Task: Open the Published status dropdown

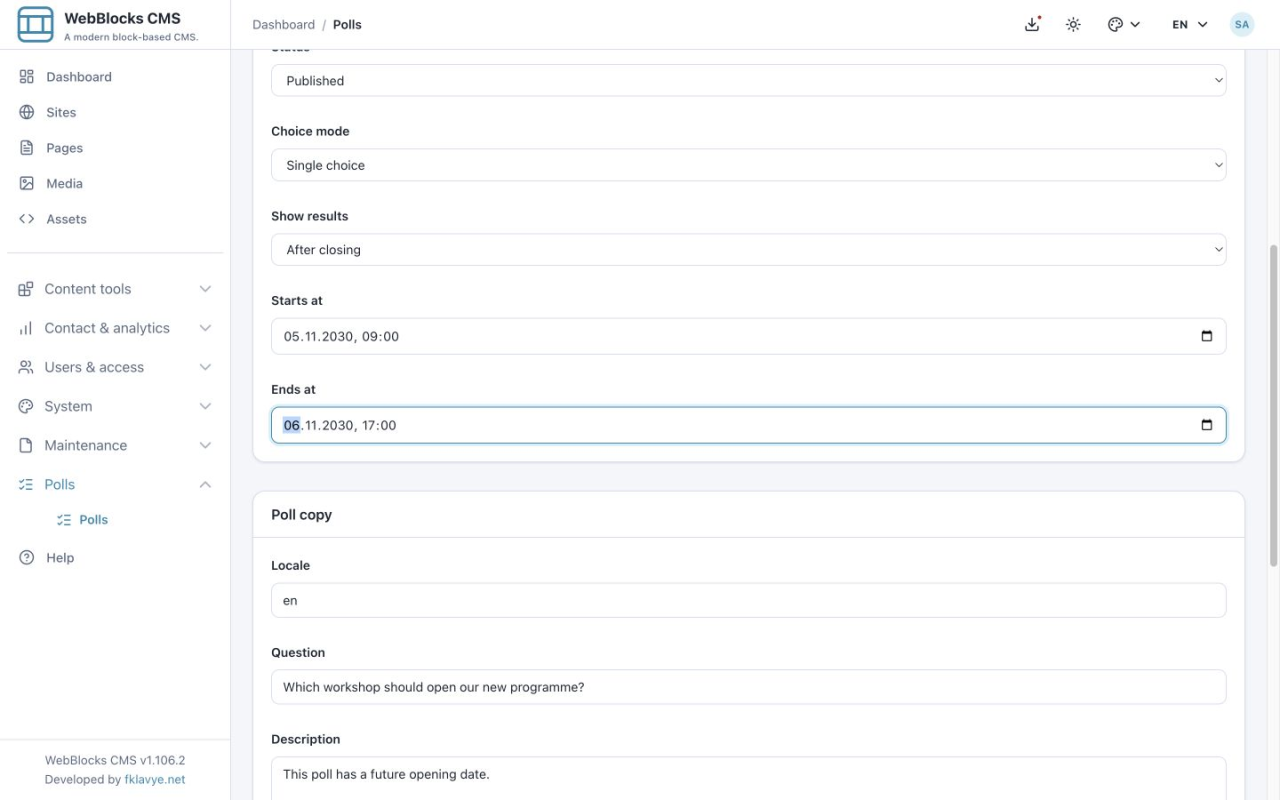Action: (x=748, y=81)
